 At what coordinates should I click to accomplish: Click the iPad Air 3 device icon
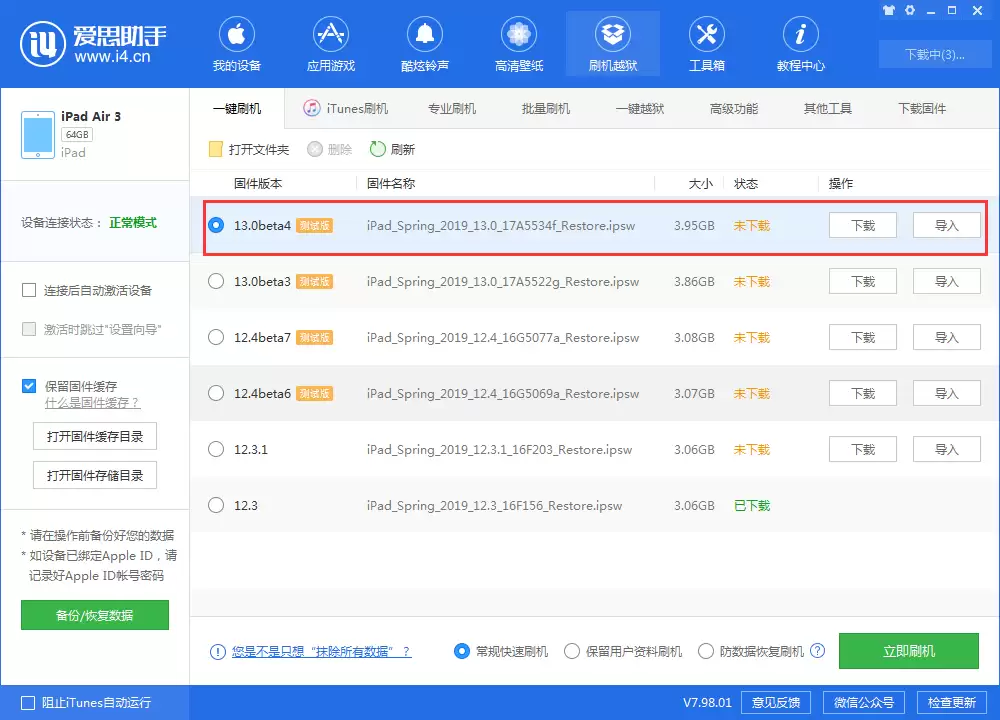click(38, 135)
